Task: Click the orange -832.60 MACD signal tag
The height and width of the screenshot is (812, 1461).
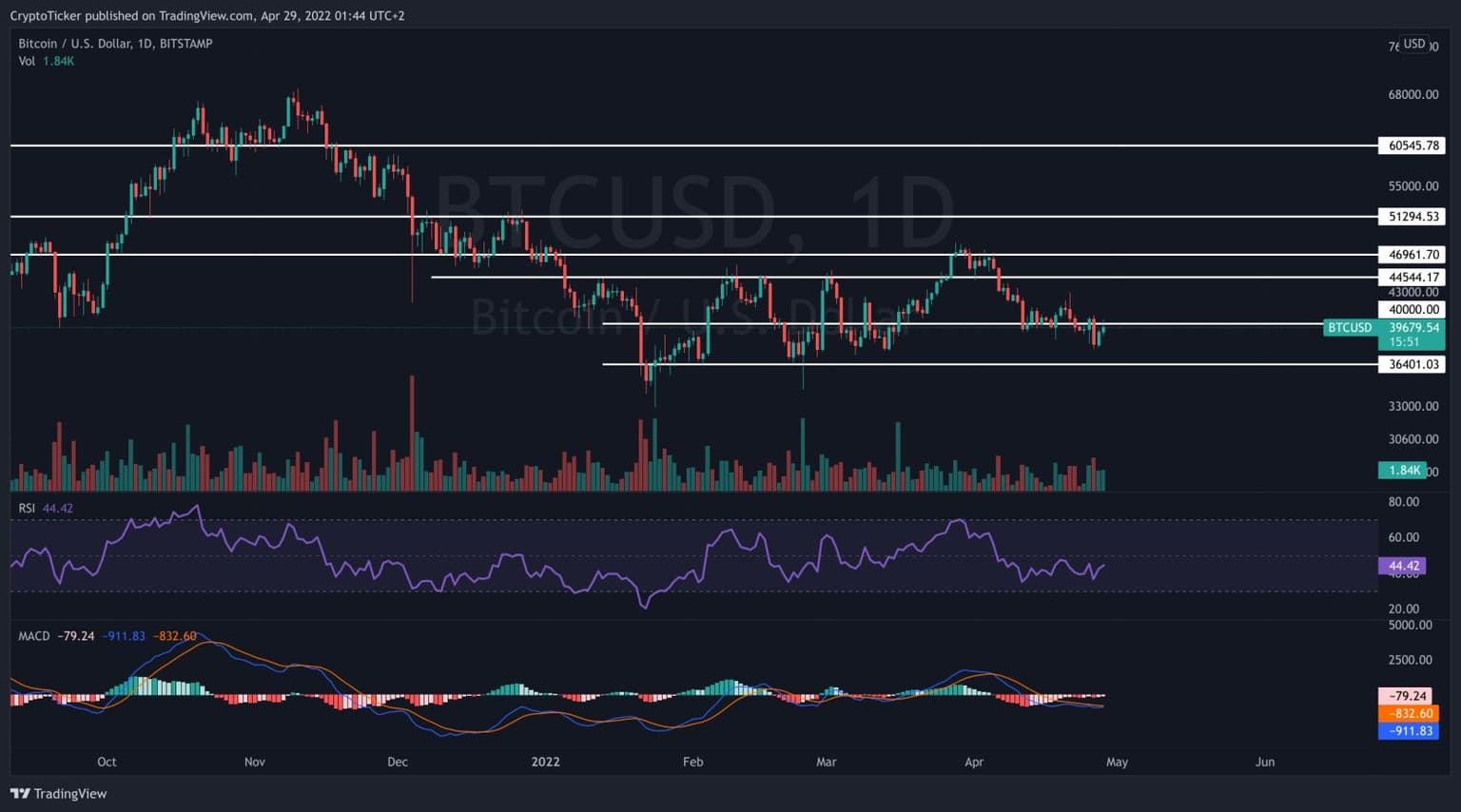Action: click(x=1409, y=714)
